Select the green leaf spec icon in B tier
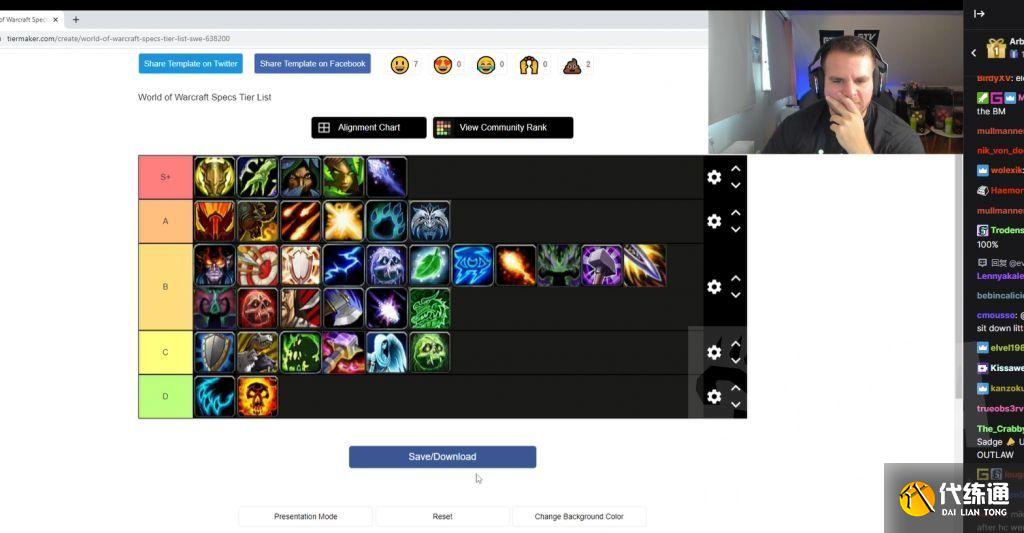 click(x=429, y=265)
